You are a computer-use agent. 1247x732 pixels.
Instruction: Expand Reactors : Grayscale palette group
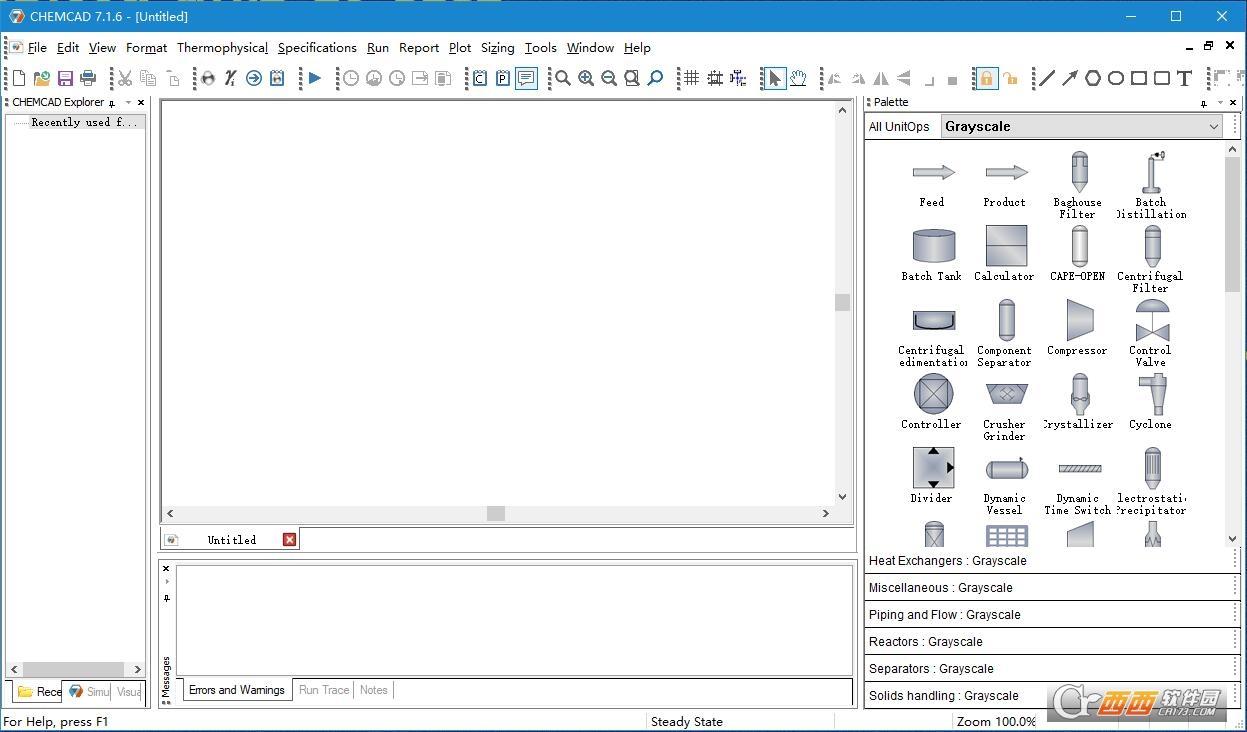[x=1051, y=642]
